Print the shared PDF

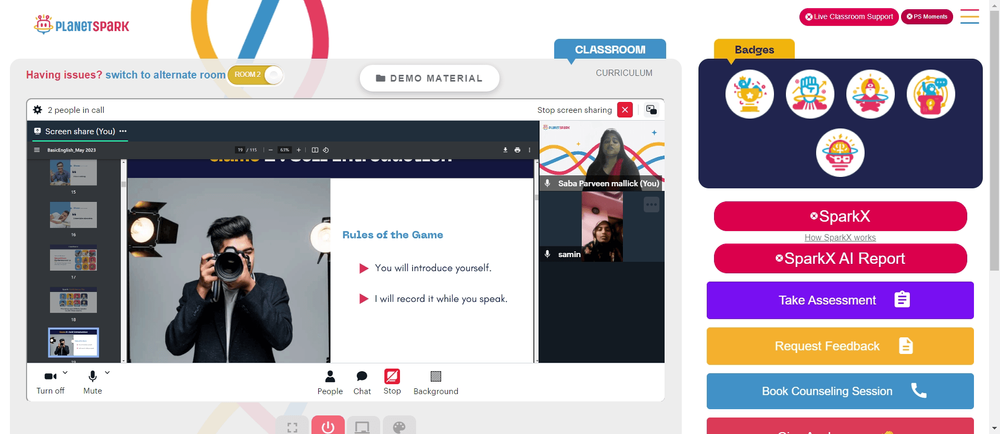(x=517, y=150)
